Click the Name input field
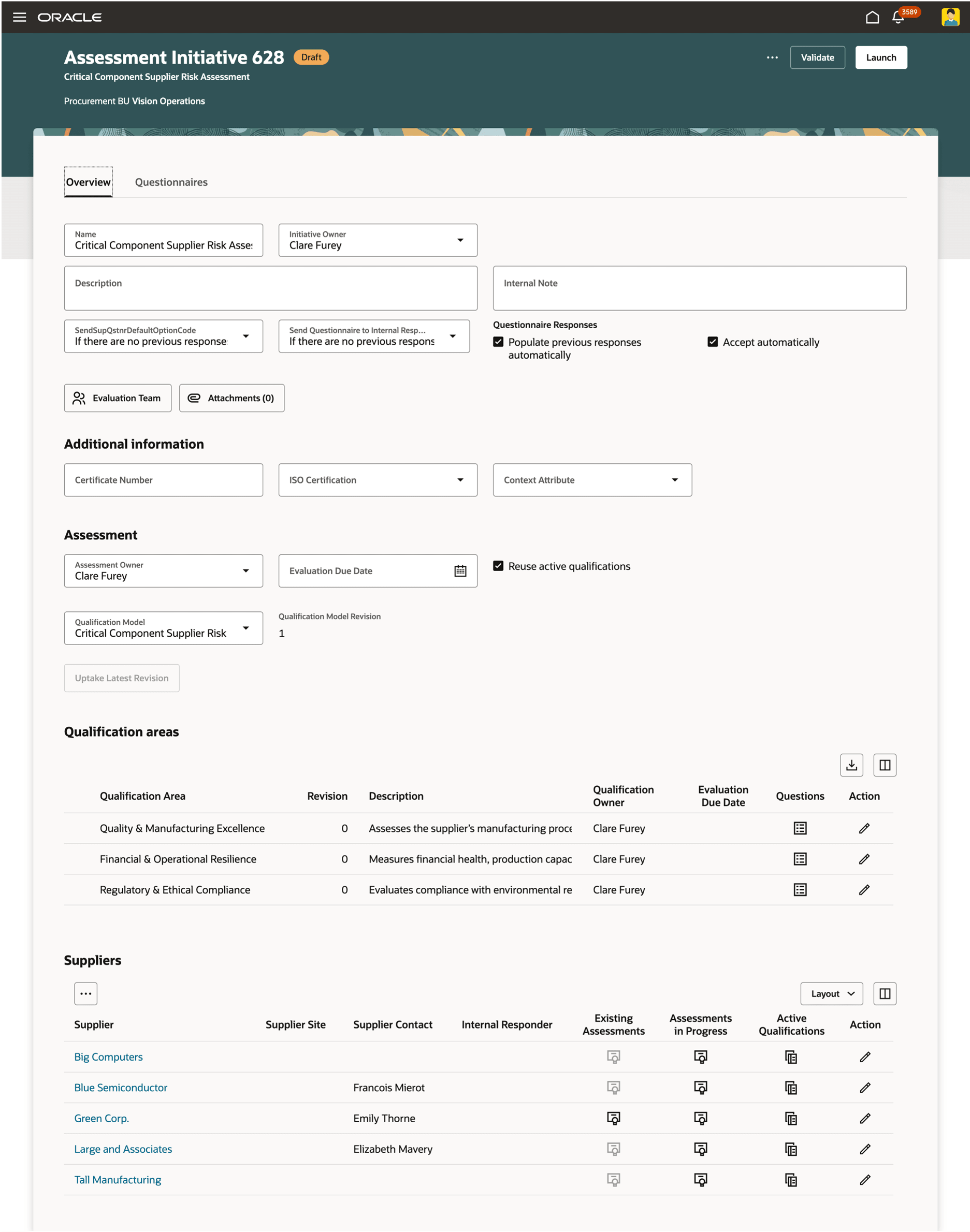The image size is (970, 1232). (x=164, y=240)
